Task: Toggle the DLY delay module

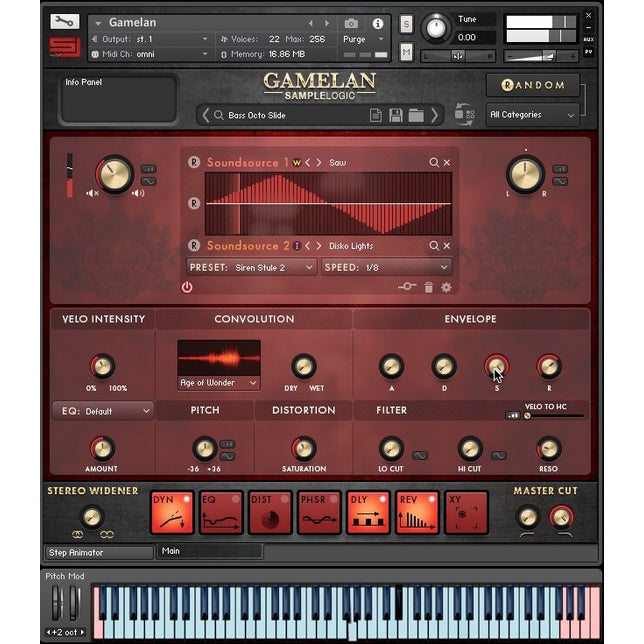Action: point(368,513)
